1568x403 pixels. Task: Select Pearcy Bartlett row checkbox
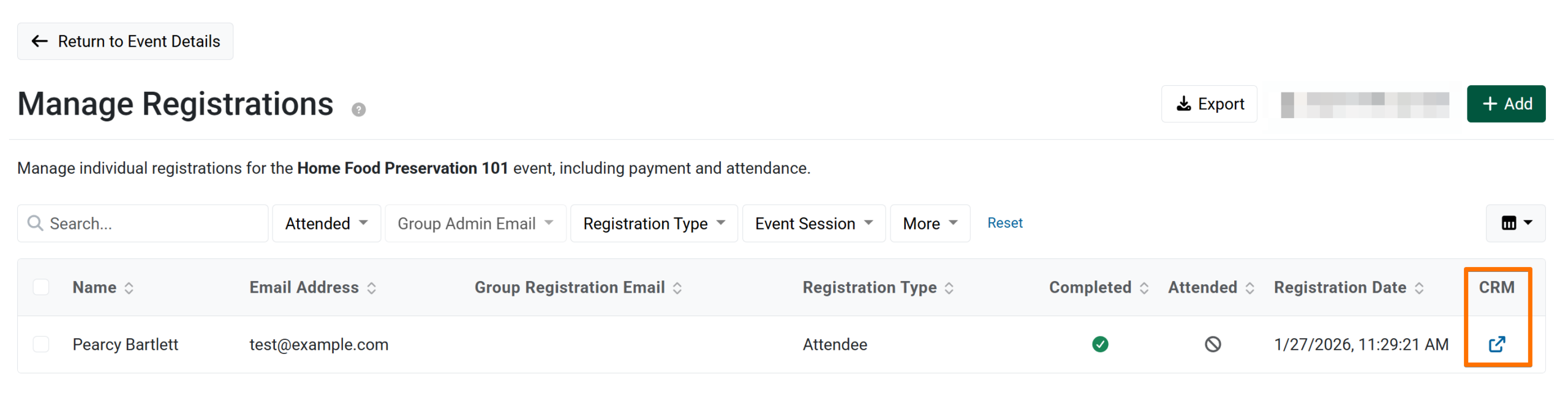(41, 344)
